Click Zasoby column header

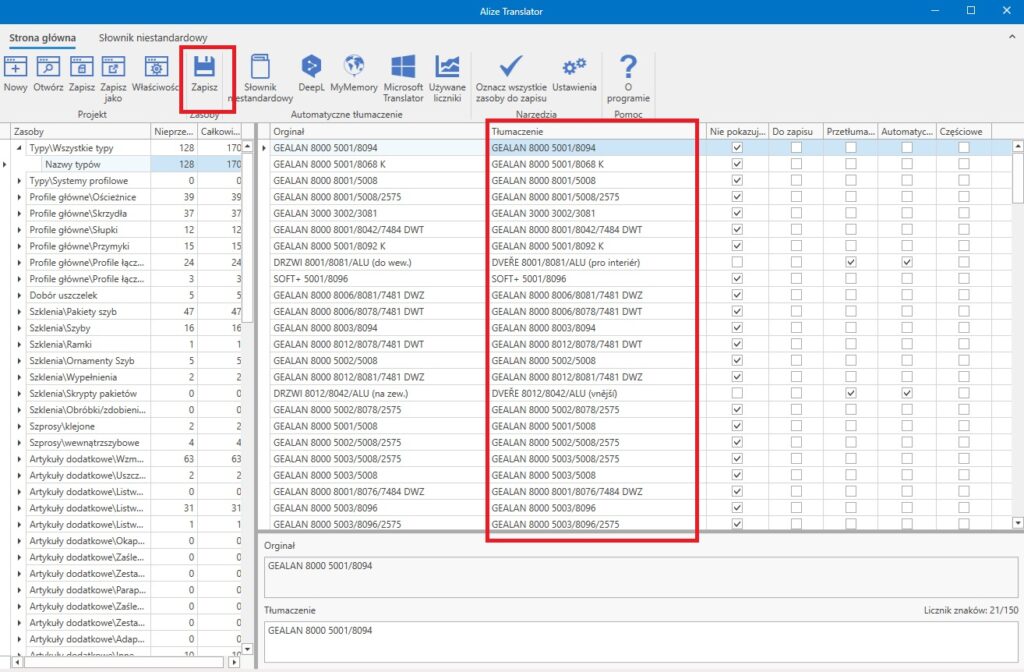coord(80,131)
